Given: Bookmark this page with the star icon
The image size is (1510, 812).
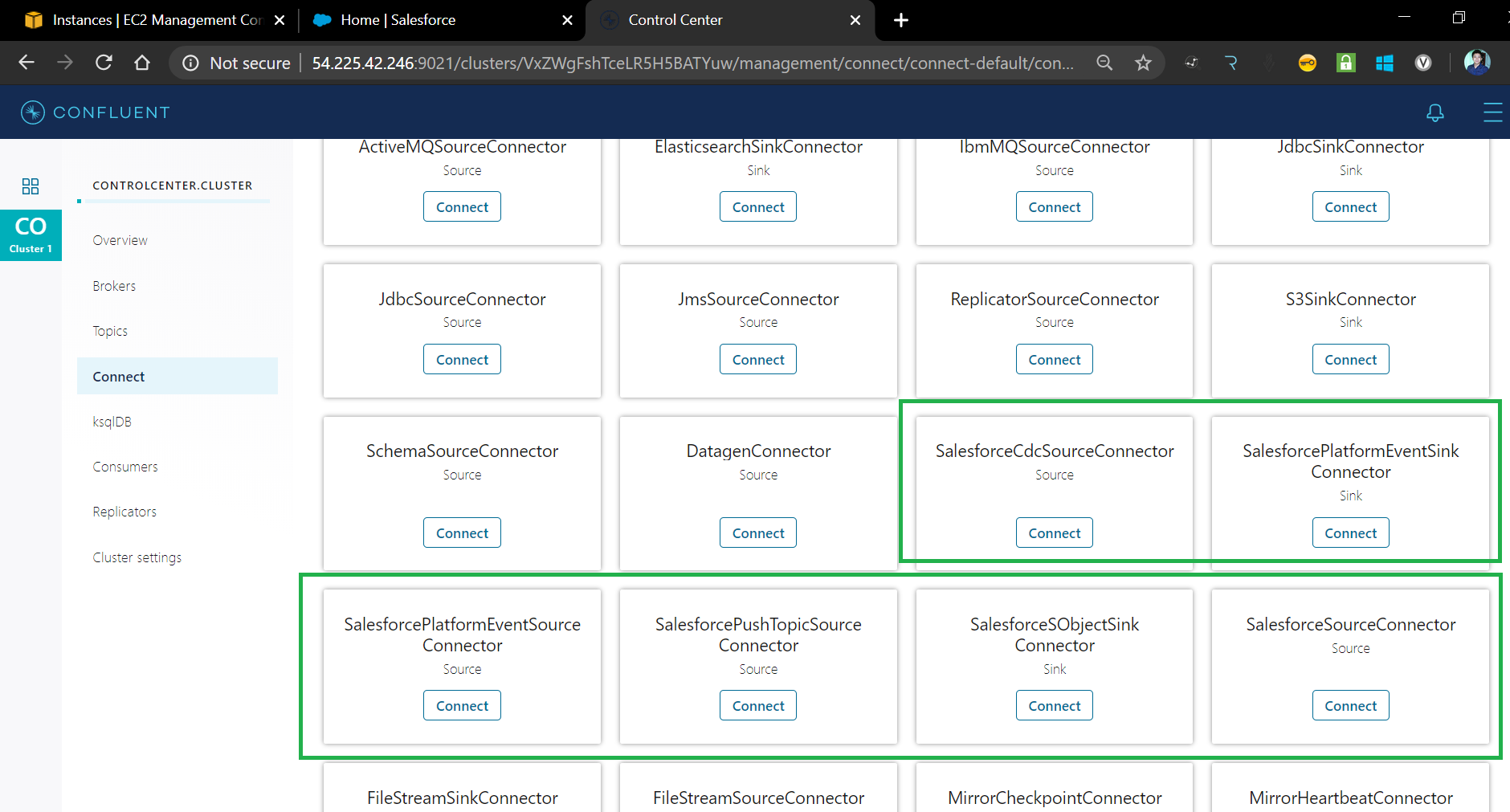Looking at the screenshot, I should pos(1144,63).
